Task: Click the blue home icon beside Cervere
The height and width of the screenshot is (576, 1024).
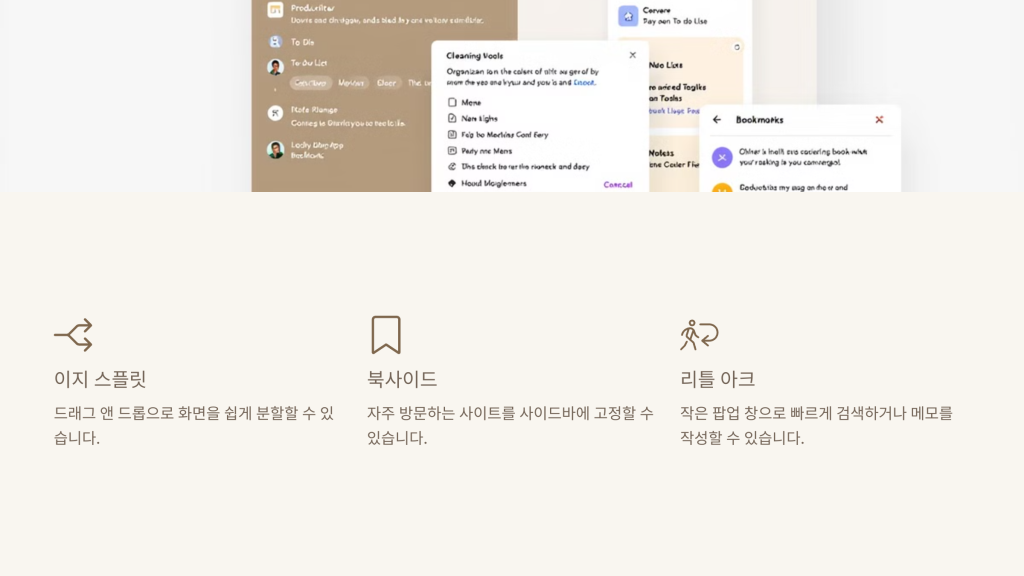Action: pyautogui.click(x=628, y=16)
